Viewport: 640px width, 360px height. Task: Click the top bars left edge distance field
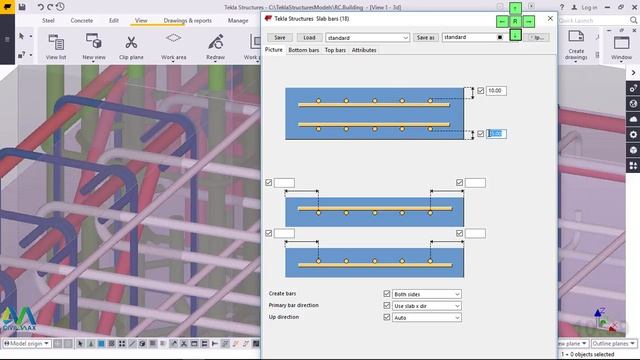click(x=284, y=182)
